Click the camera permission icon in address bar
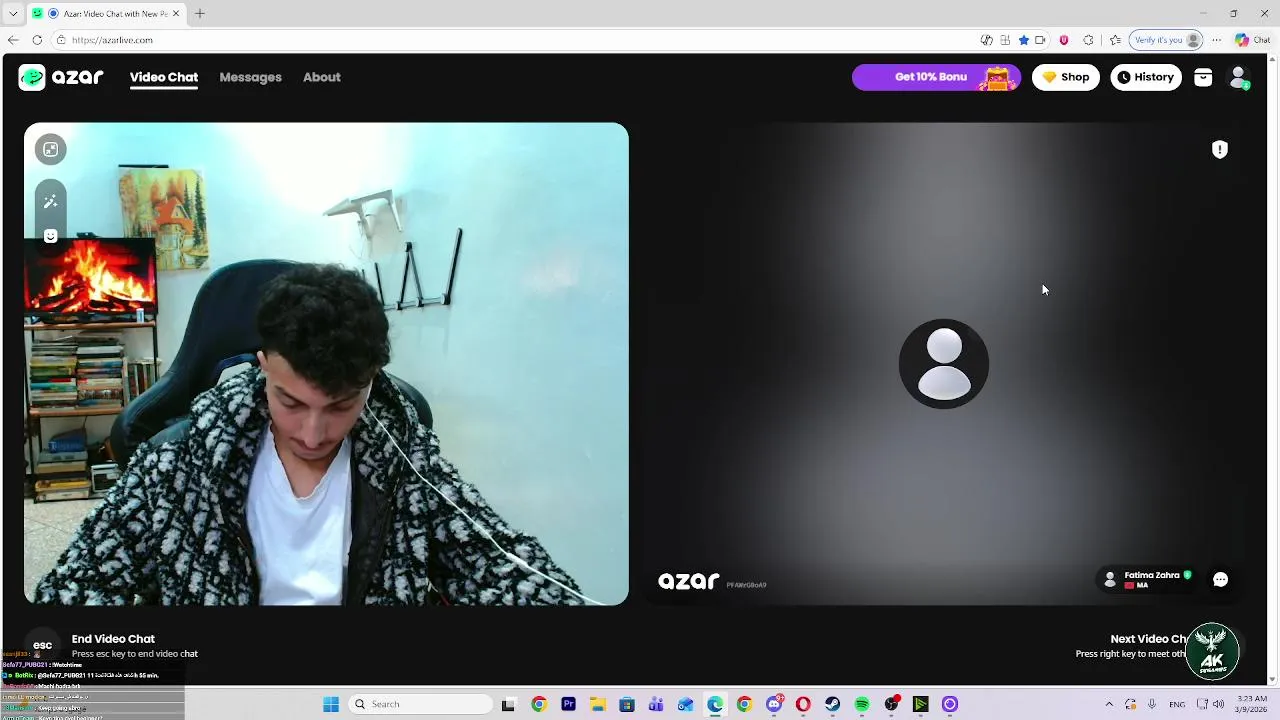 click(1041, 40)
